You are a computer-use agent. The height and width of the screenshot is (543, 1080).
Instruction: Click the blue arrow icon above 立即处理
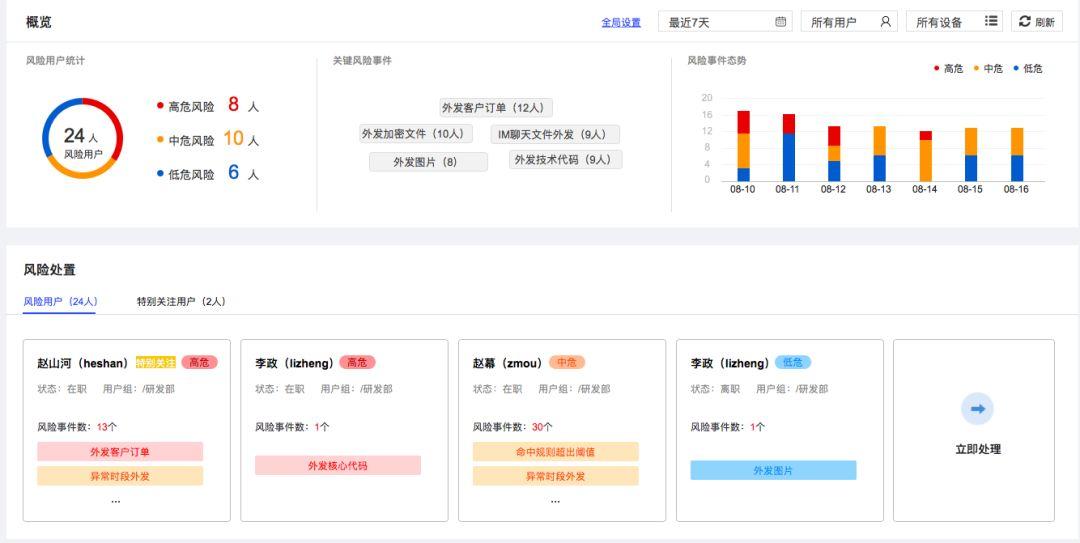[977, 409]
